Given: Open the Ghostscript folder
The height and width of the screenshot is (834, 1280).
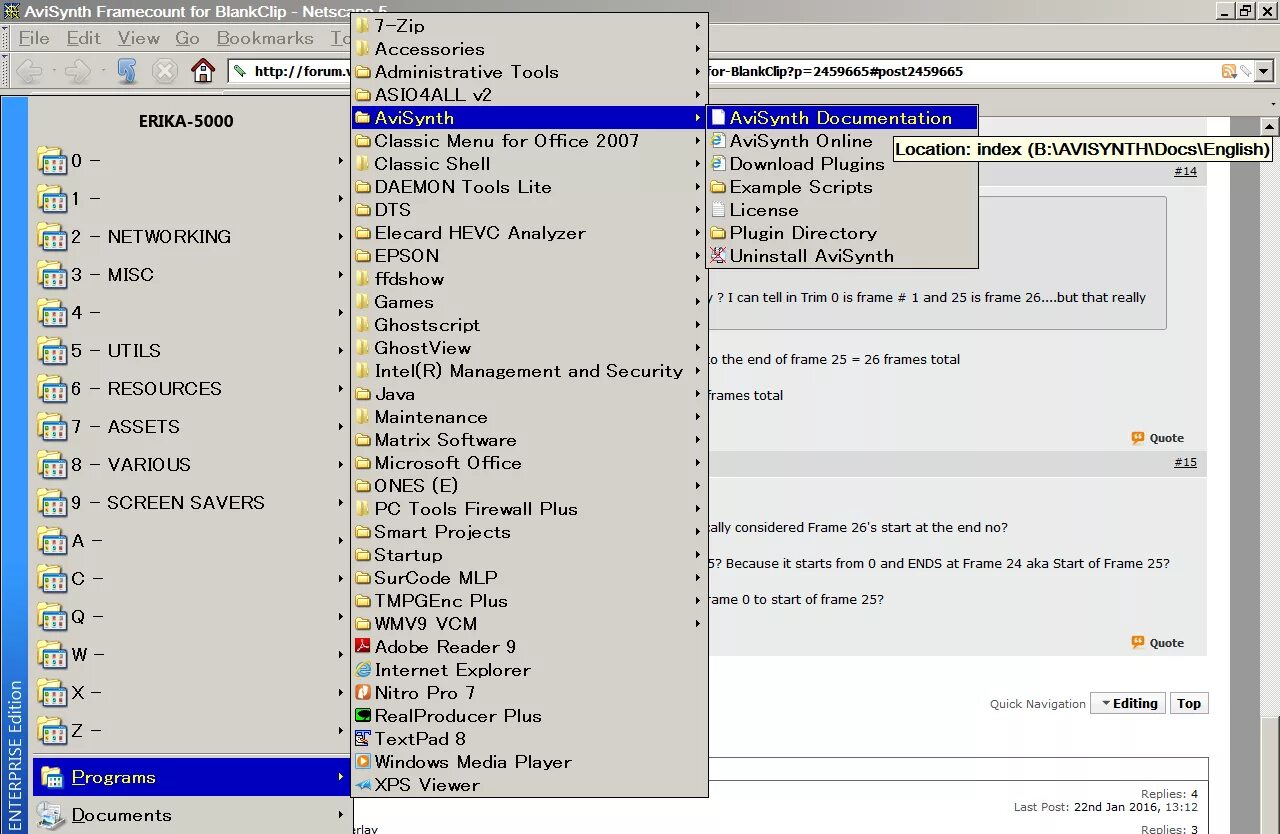Looking at the screenshot, I should (530, 325).
